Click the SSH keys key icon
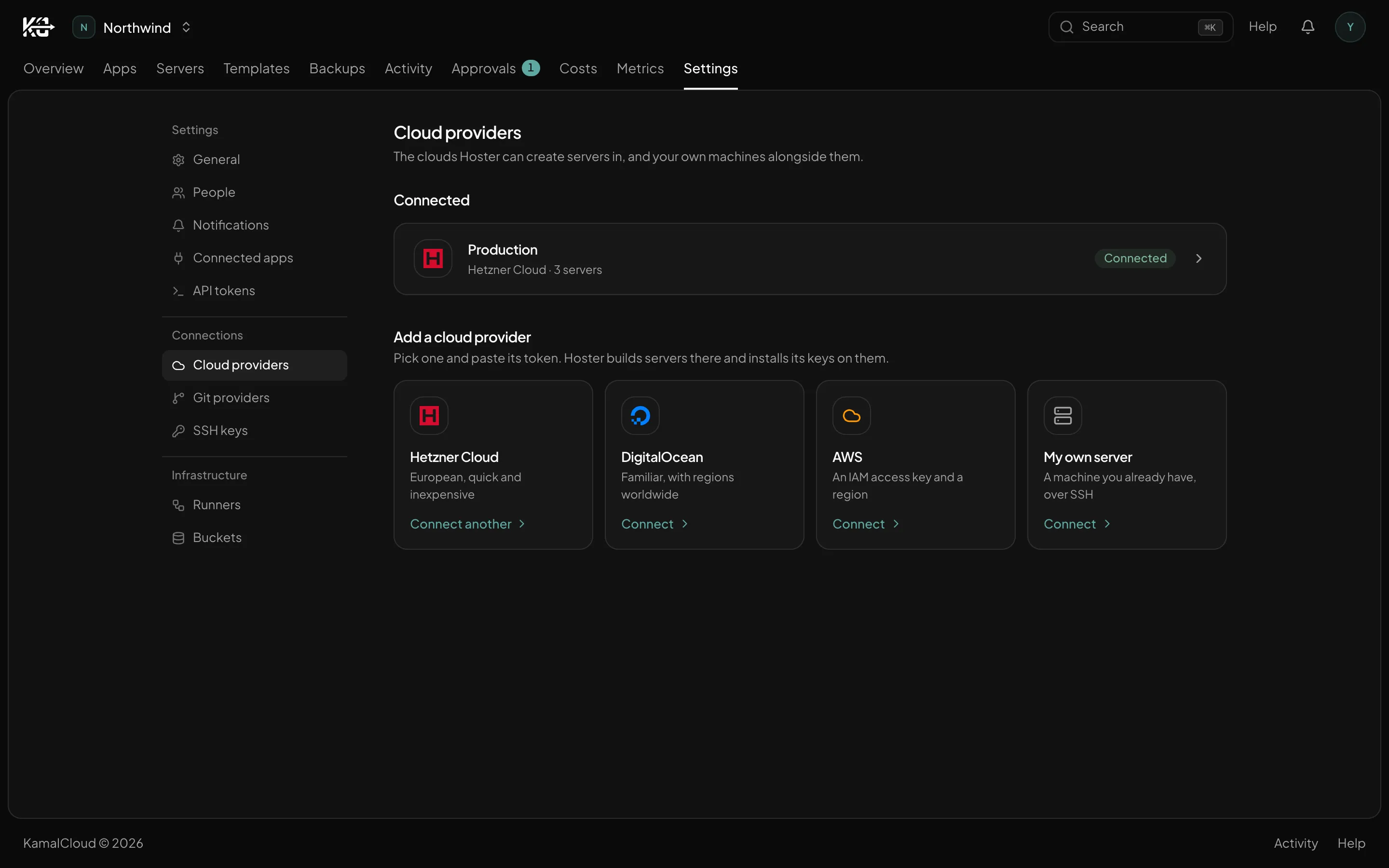The image size is (1389, 868). point(178,431)
